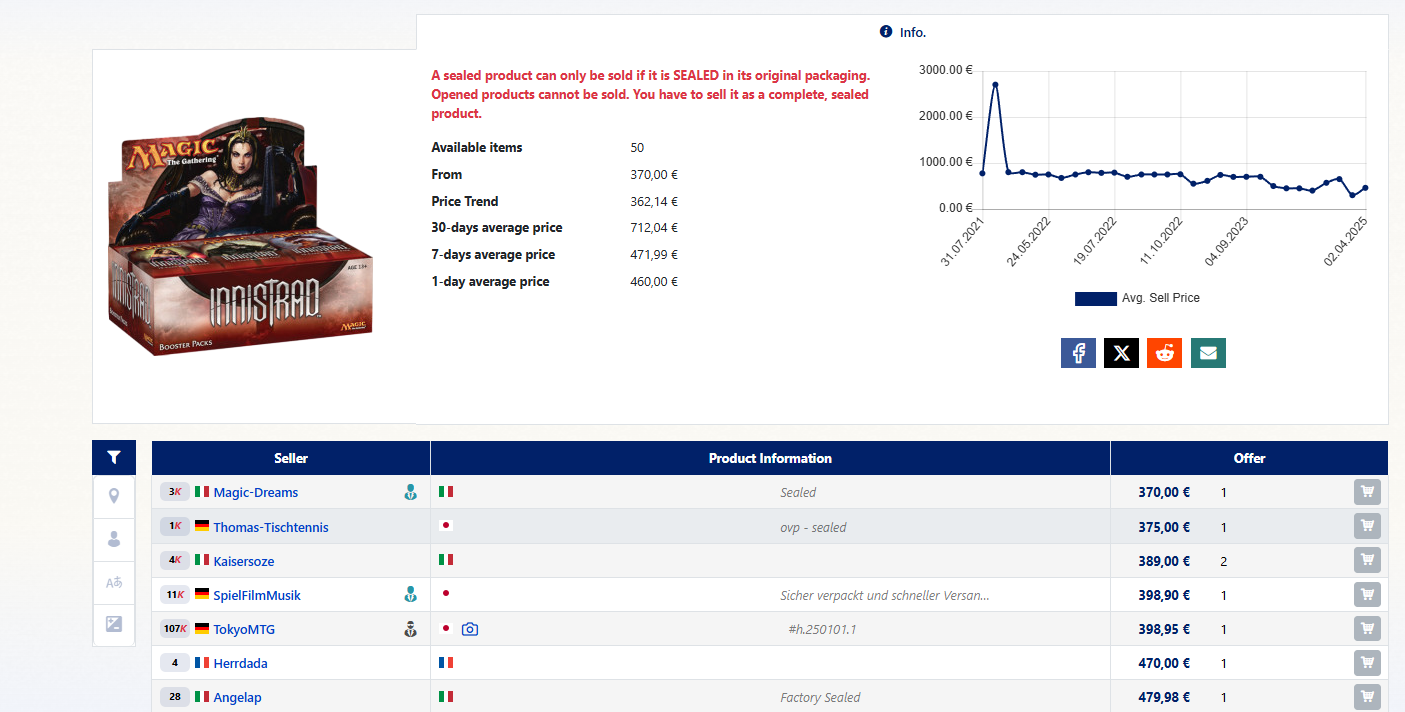Open SpielFilmMusik seller profile

coord(256,595)
